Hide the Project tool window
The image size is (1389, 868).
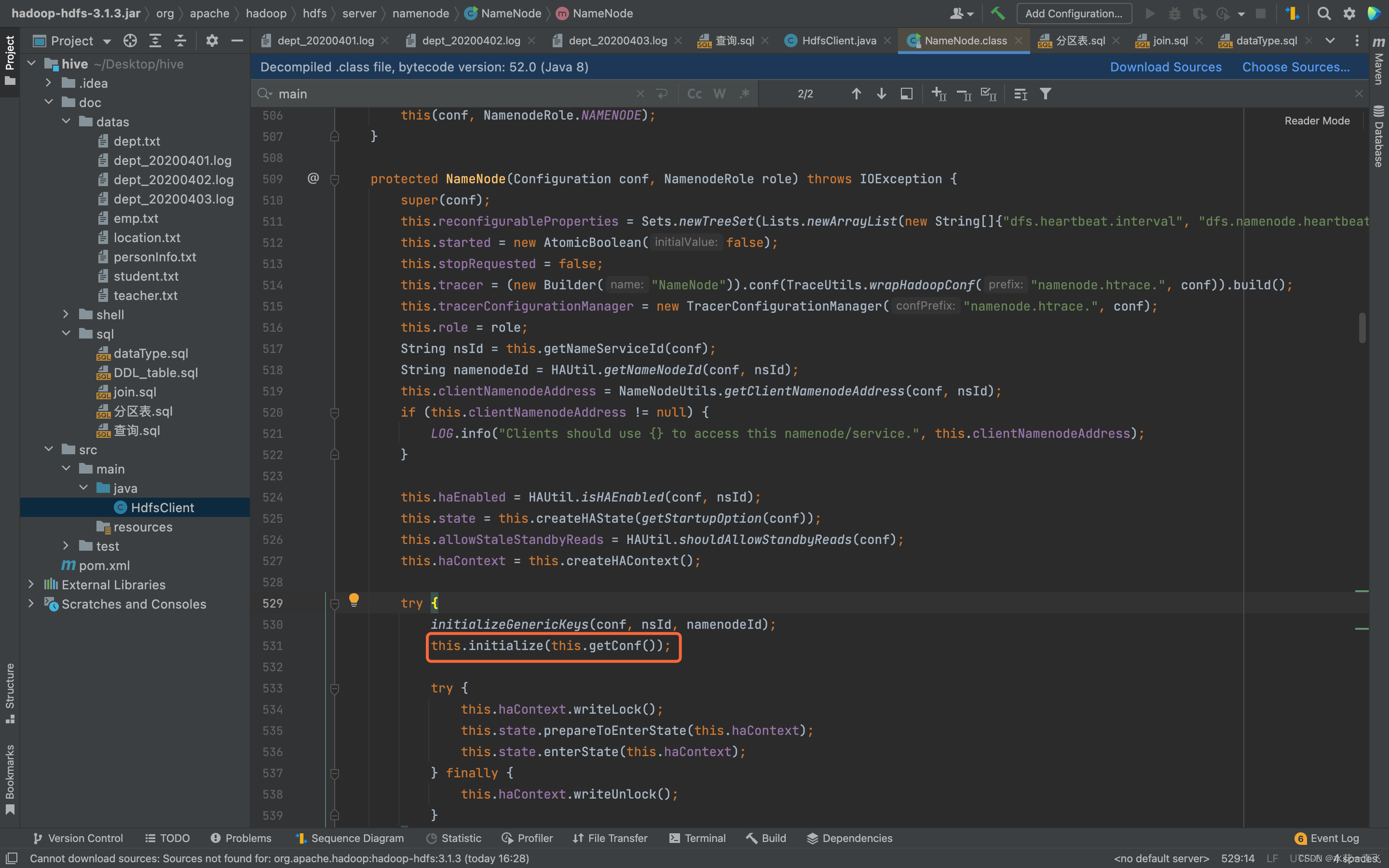(x=237, y=41)
